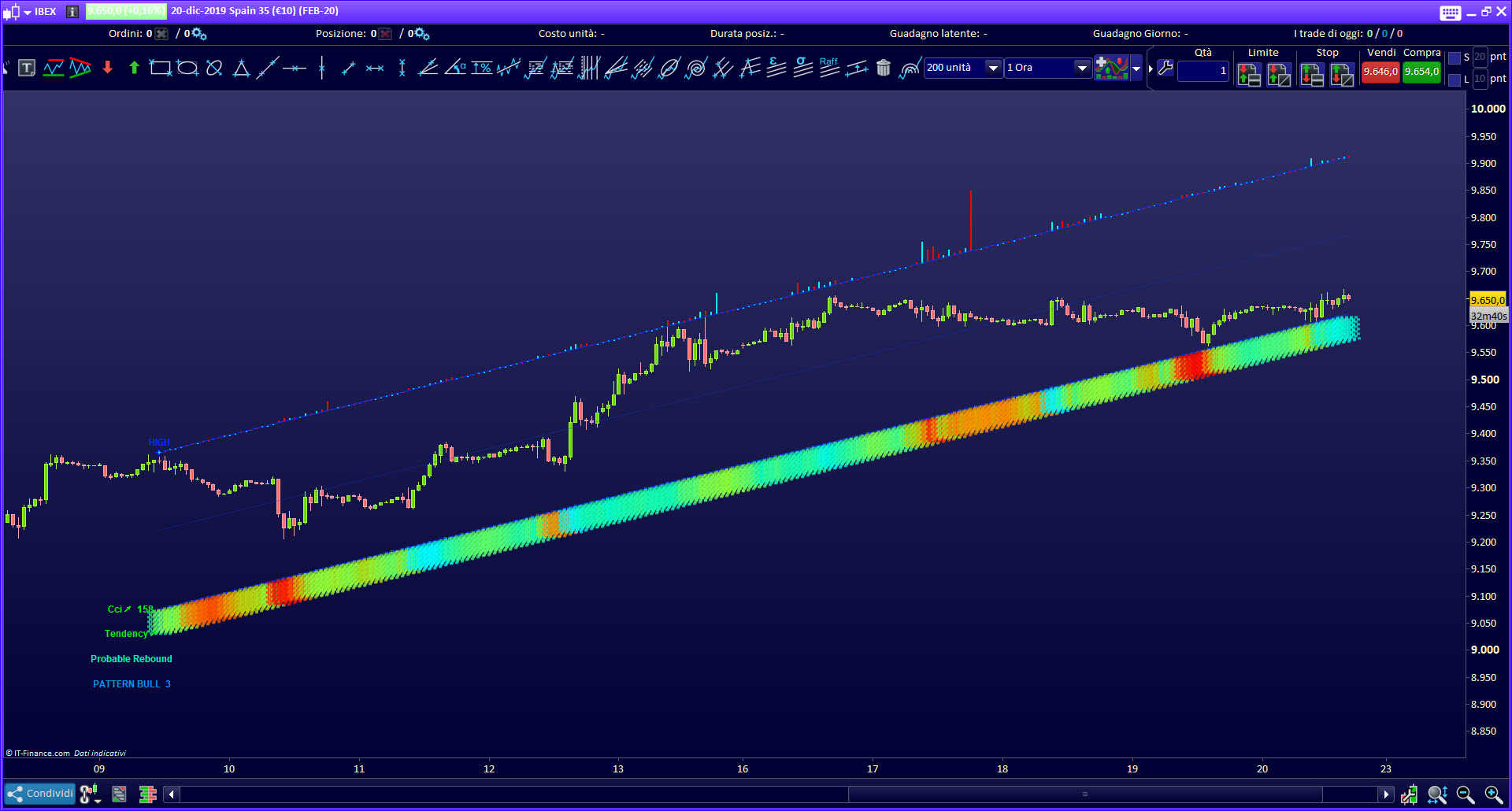
Task: Click the trash can to delete drawings
Action: (884, 69)
